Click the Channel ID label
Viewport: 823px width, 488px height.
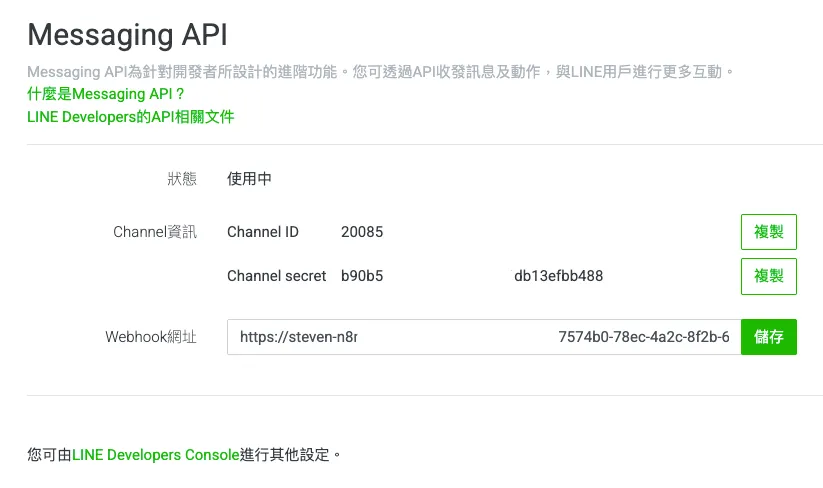[x=262, y=232]
